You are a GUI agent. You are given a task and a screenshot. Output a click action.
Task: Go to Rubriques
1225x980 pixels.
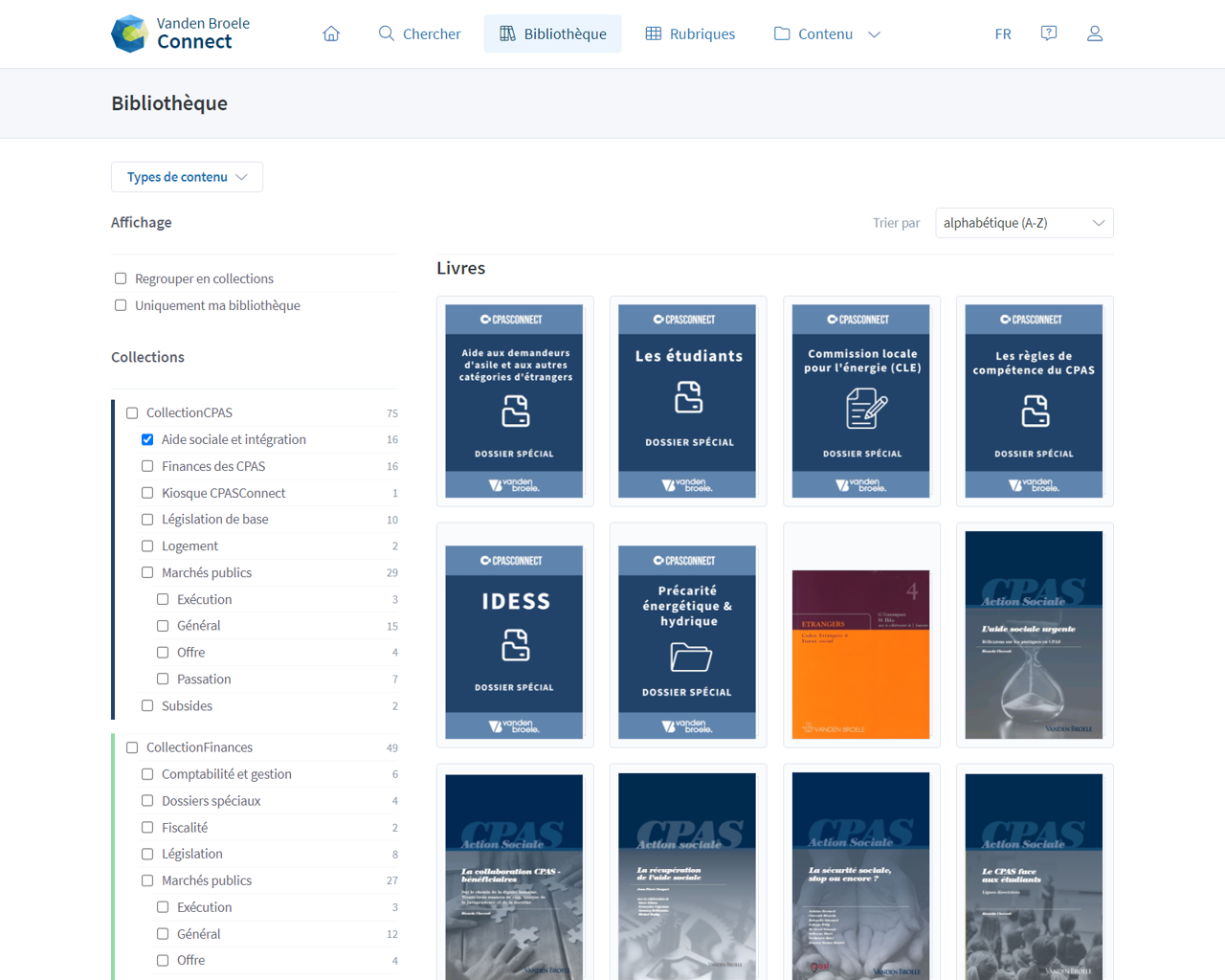[x=690, y=33]
